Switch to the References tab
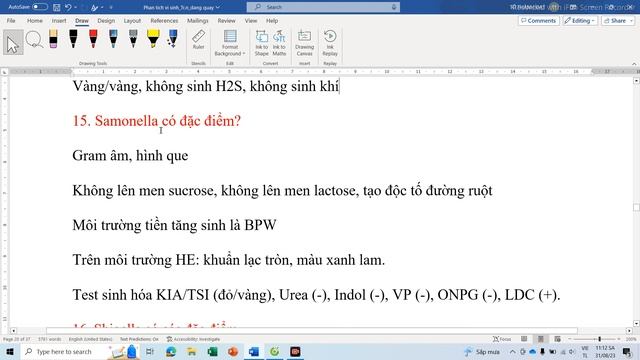 coord(164,20)
